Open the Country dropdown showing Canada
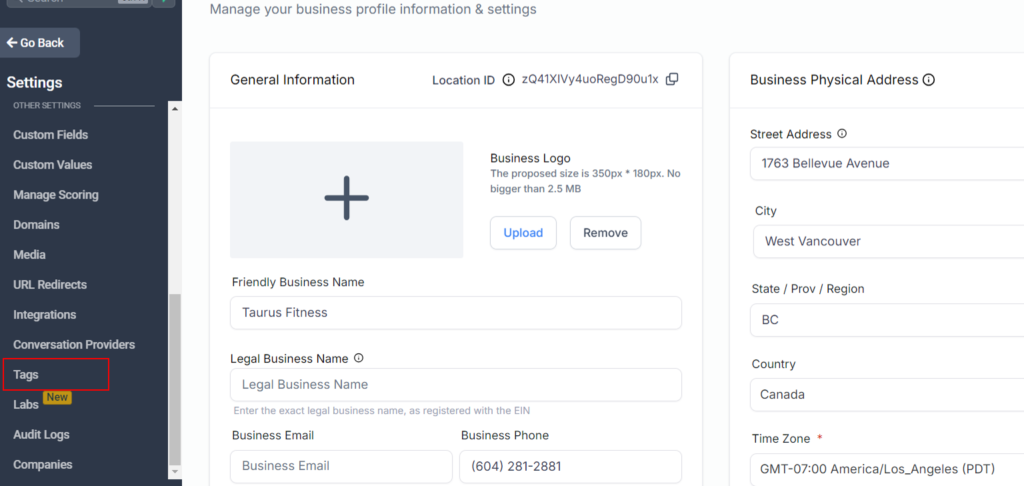 [x=886, y=394]
